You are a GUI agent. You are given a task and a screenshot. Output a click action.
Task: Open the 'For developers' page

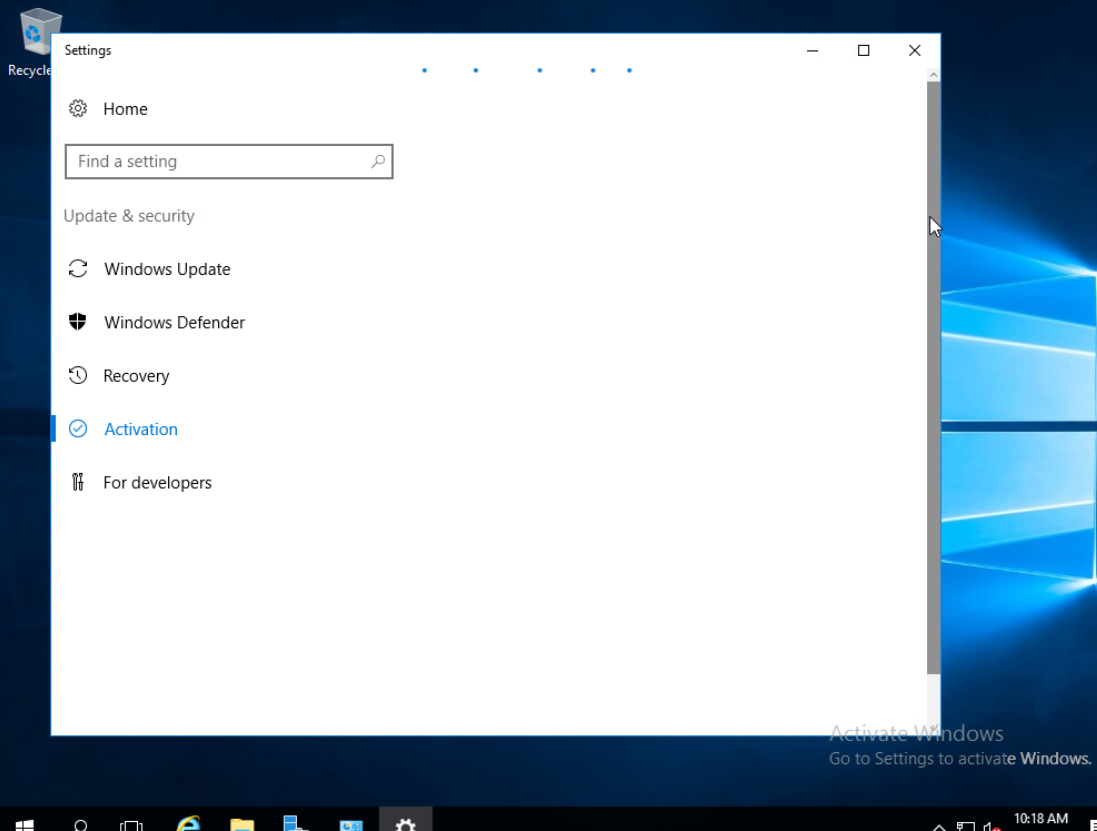click(157, 483)
